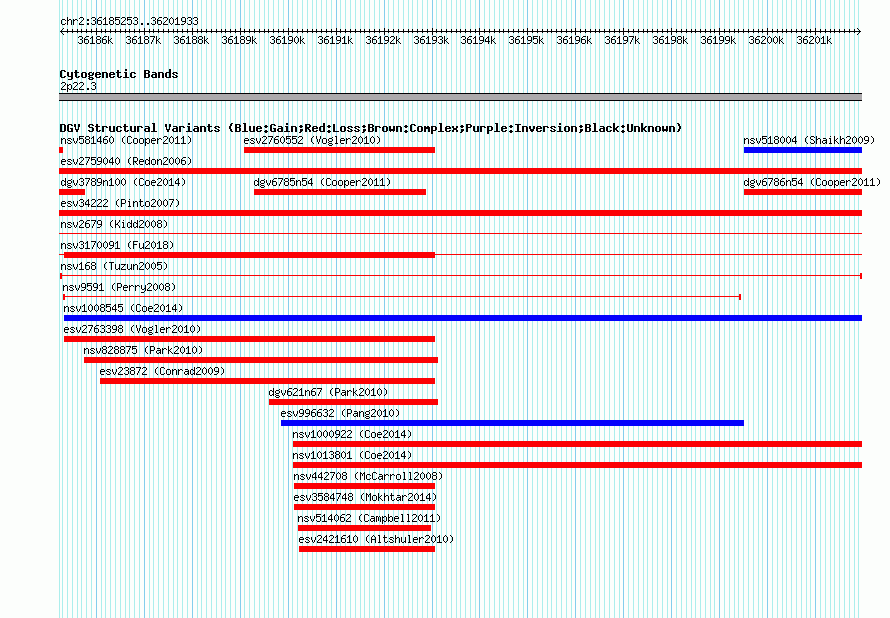Click nsv2679 (Kidd2008) variant label
The image size is (890, 618).
click(114, 224)
